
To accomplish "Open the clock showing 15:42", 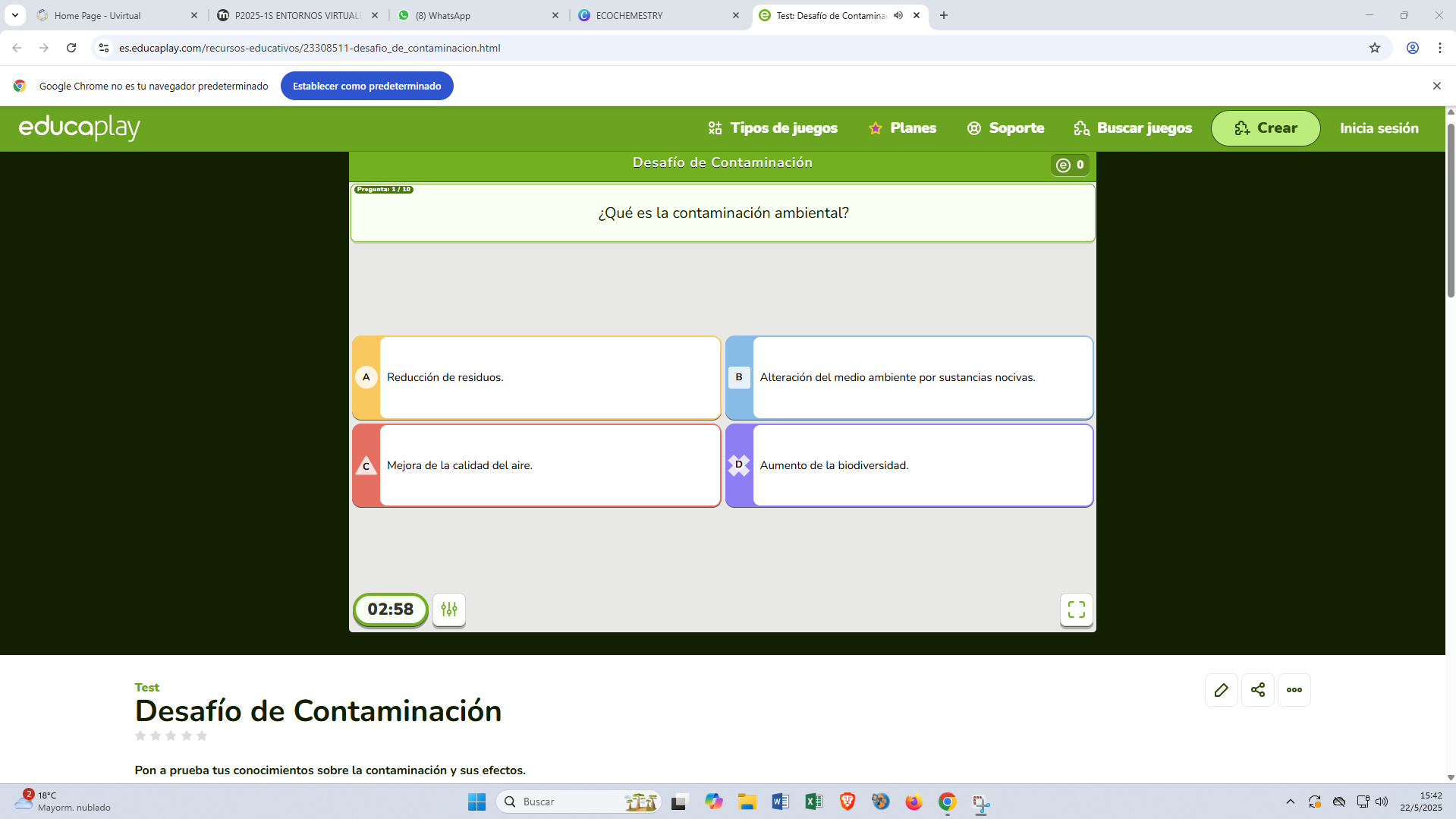I will coord(1420,802).
